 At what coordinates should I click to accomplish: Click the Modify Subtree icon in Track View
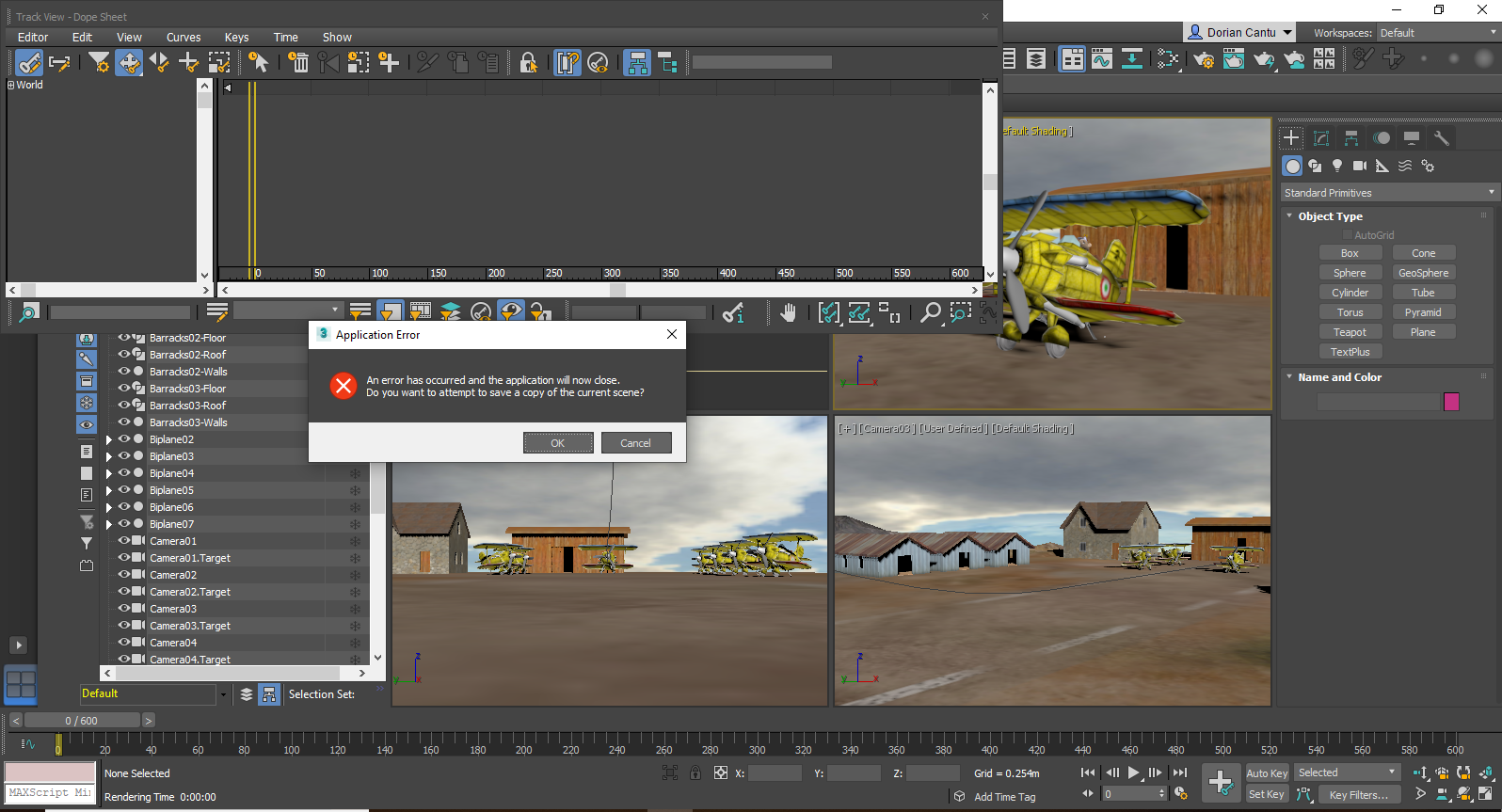[x=637, y=63]
